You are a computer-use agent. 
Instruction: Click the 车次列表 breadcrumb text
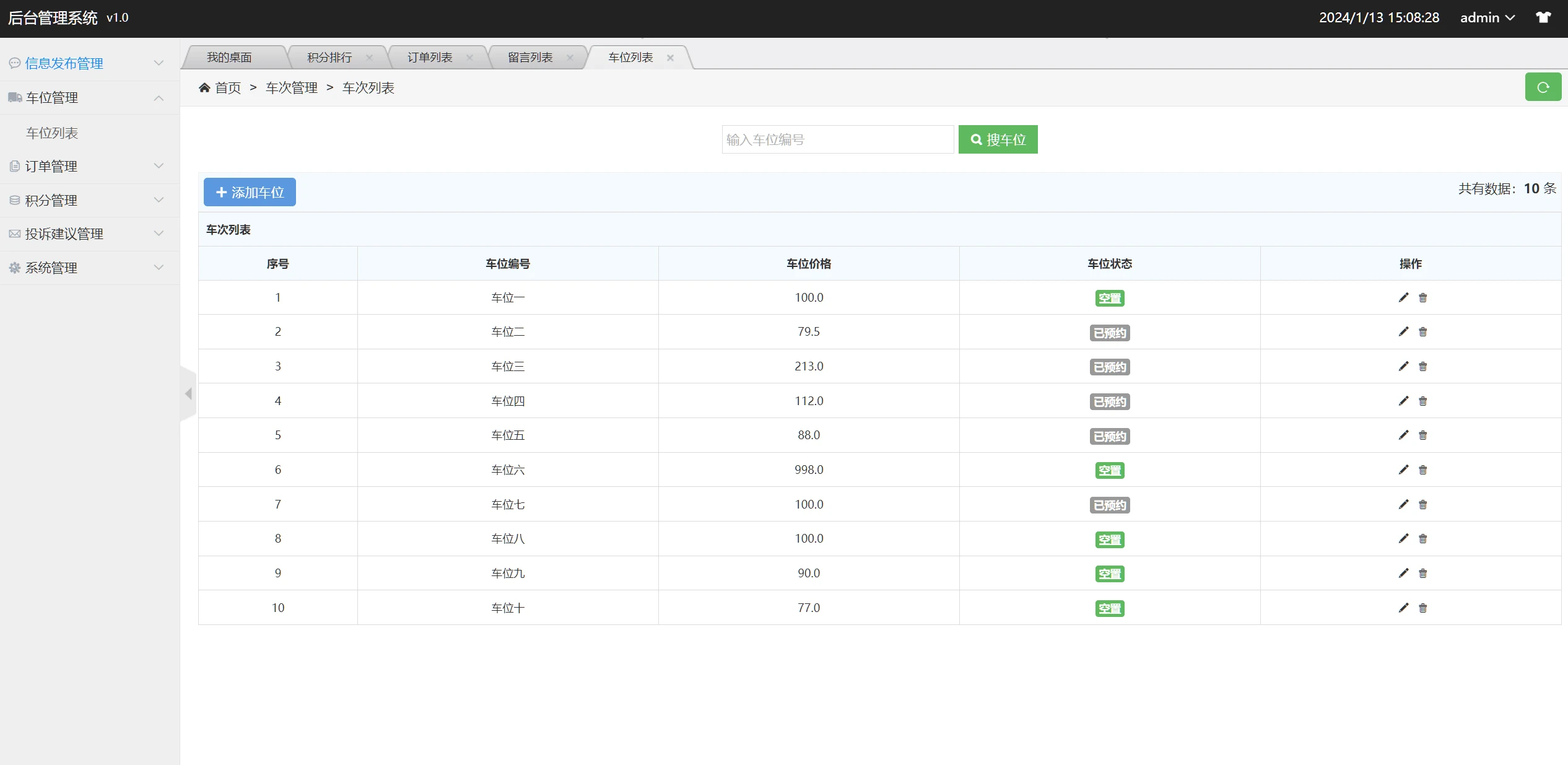point(368,88)
